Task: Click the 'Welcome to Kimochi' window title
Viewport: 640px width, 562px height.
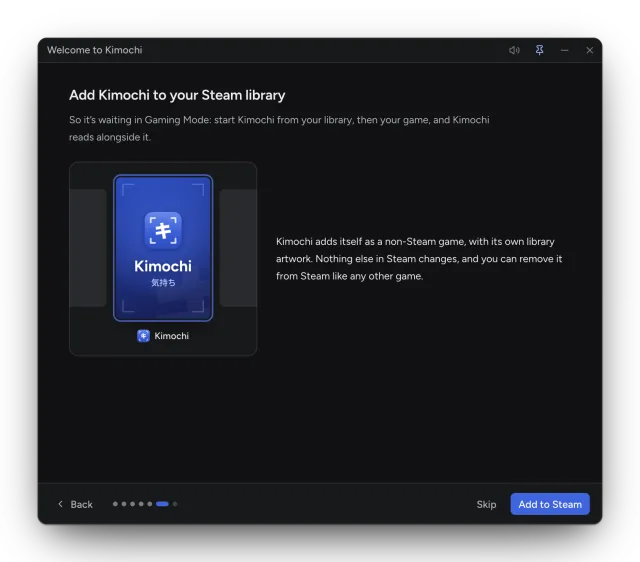Action: (95, 50)
